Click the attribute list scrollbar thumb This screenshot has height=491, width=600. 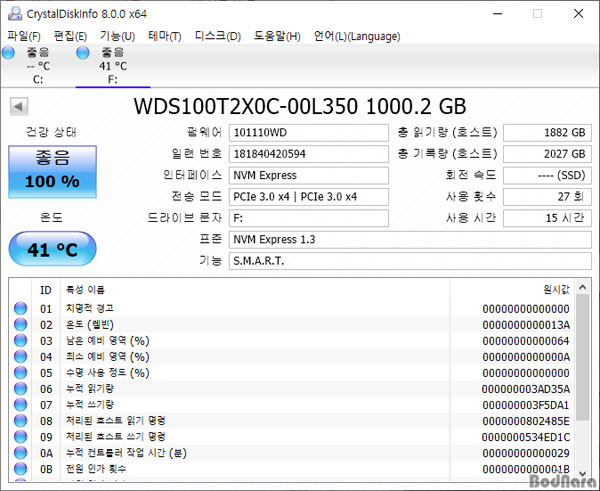pyautogui.click(x=583, y=358)
